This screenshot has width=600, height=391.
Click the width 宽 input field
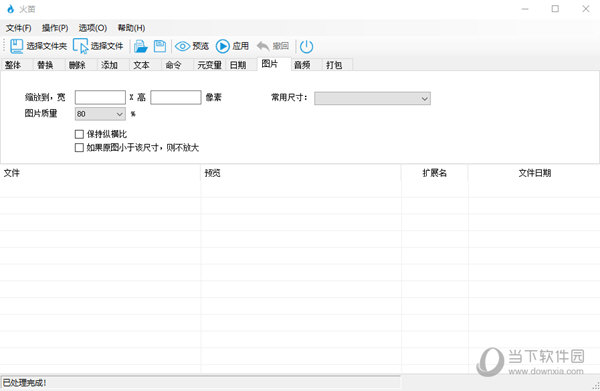click(100, 97)
